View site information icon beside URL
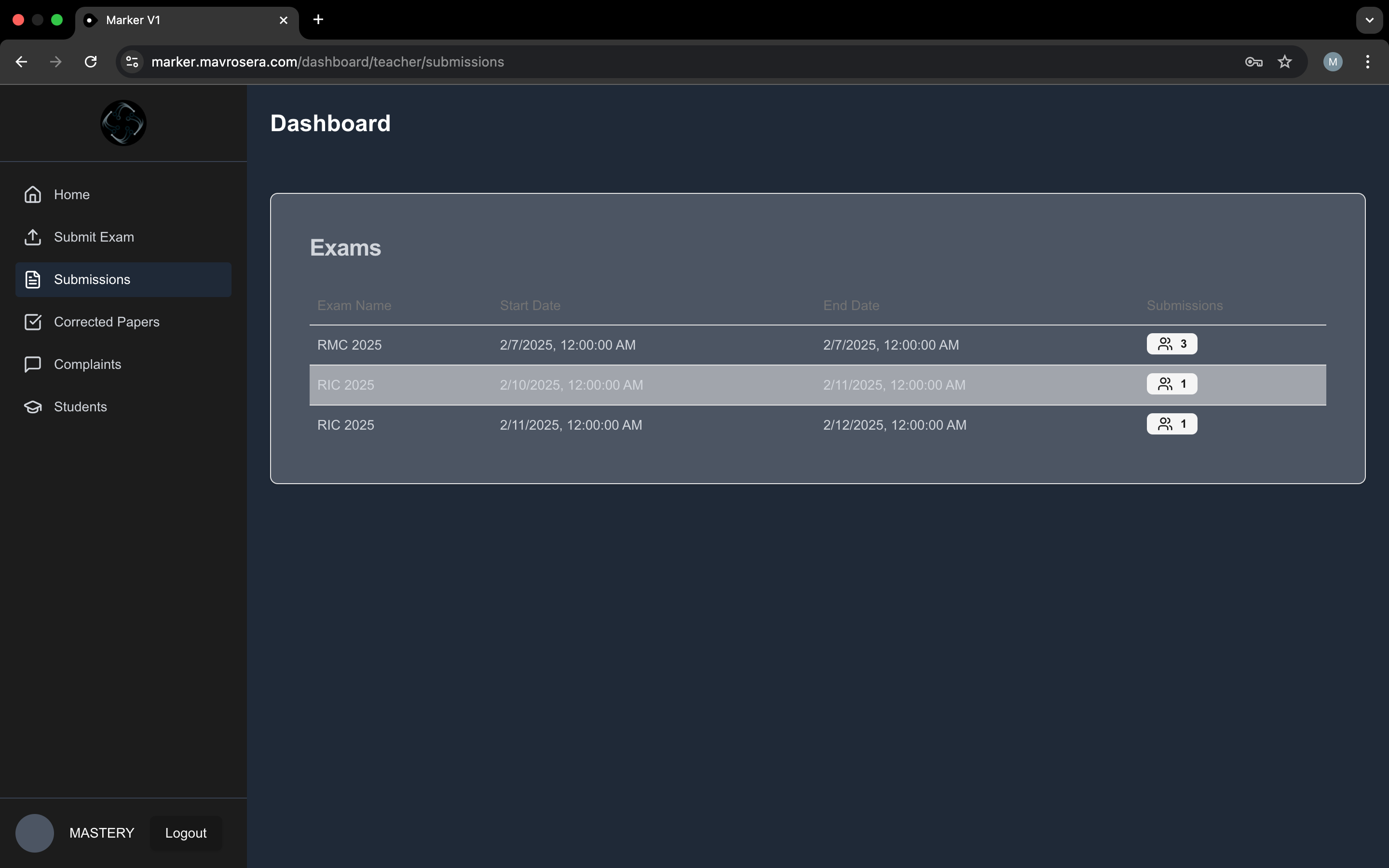The image size is (1389, 868). pos(132,62)
